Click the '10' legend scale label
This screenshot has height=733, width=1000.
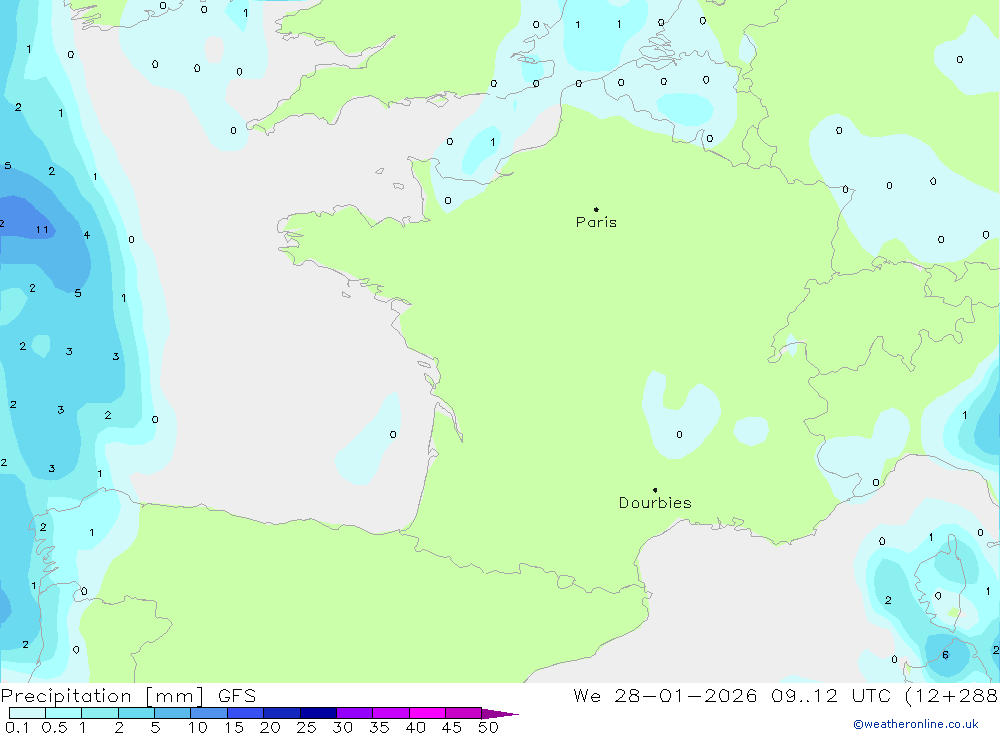pos(198,727)
